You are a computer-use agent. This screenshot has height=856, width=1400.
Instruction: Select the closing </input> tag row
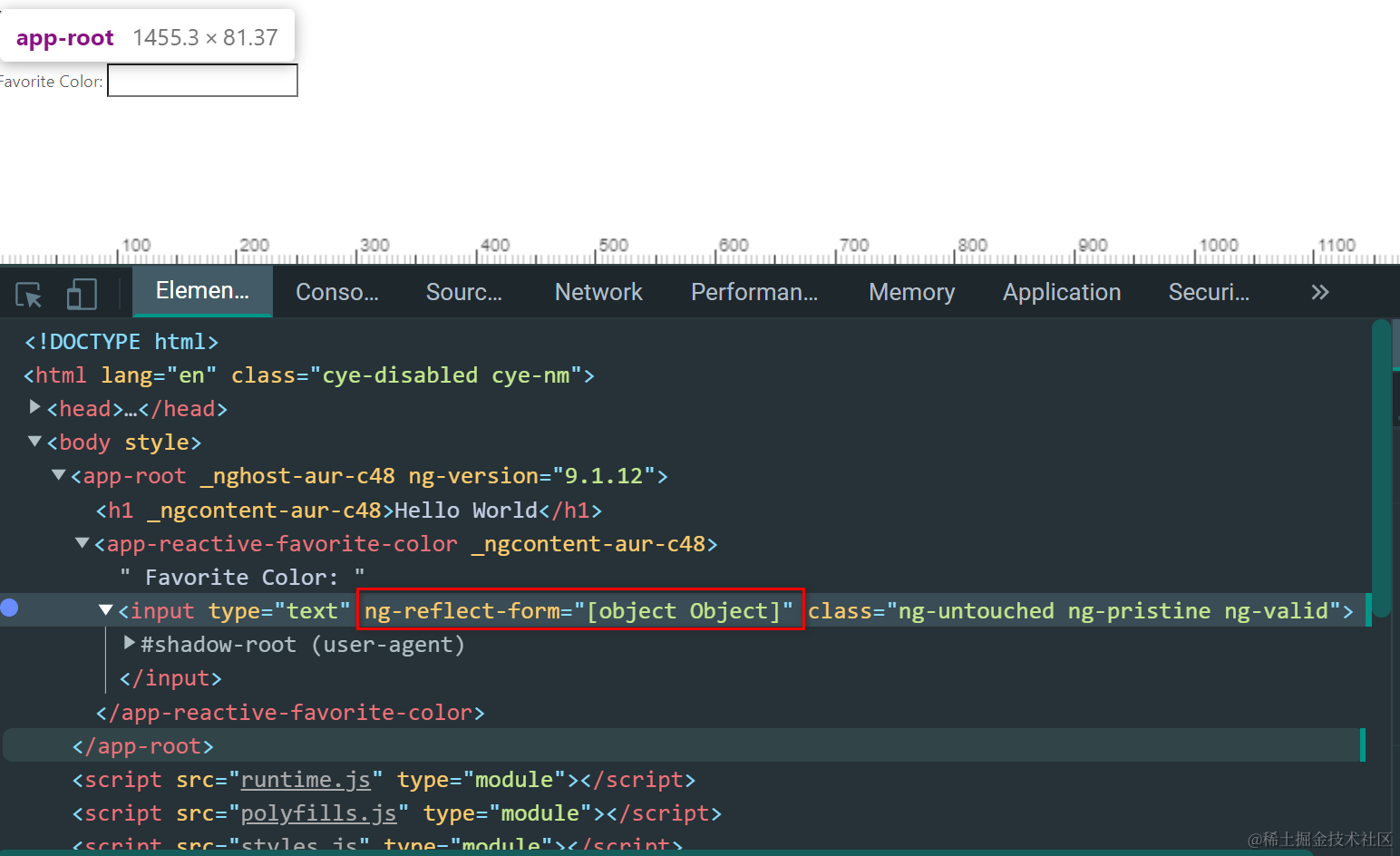(x=170, y=678)
